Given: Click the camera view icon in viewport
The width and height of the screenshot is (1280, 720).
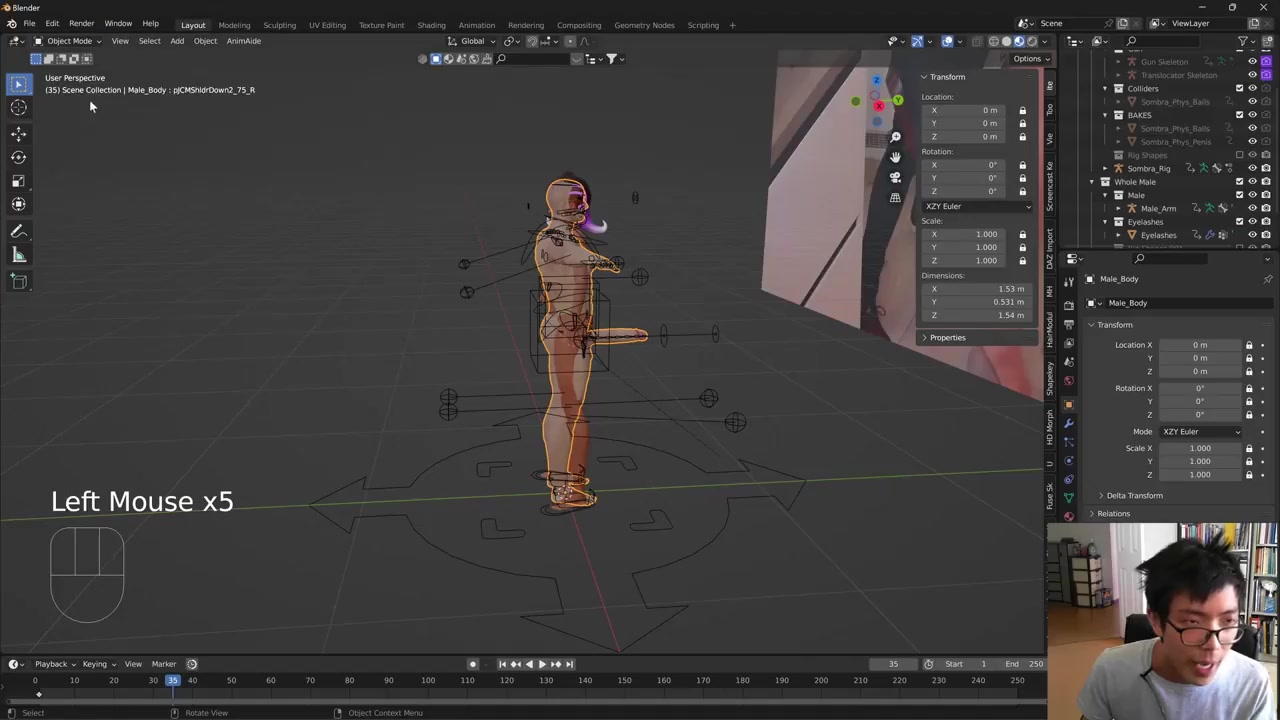Looking at the screenshot, I should click(x=895, y=177).
